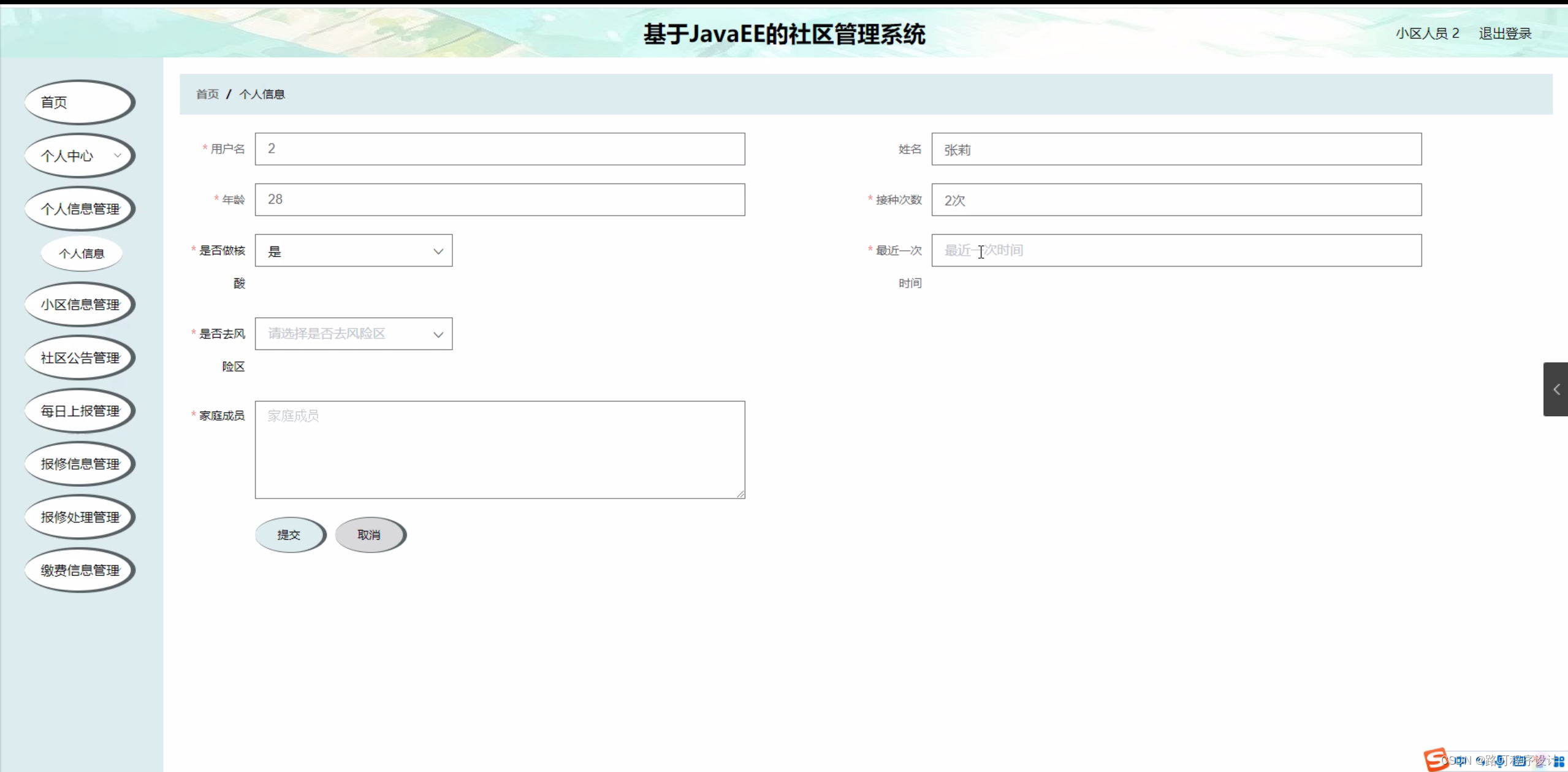Viewport: 1568px width, 772px height.
Task: Click the Sogou microphone voice input icon
Action: click(1499, 762)
